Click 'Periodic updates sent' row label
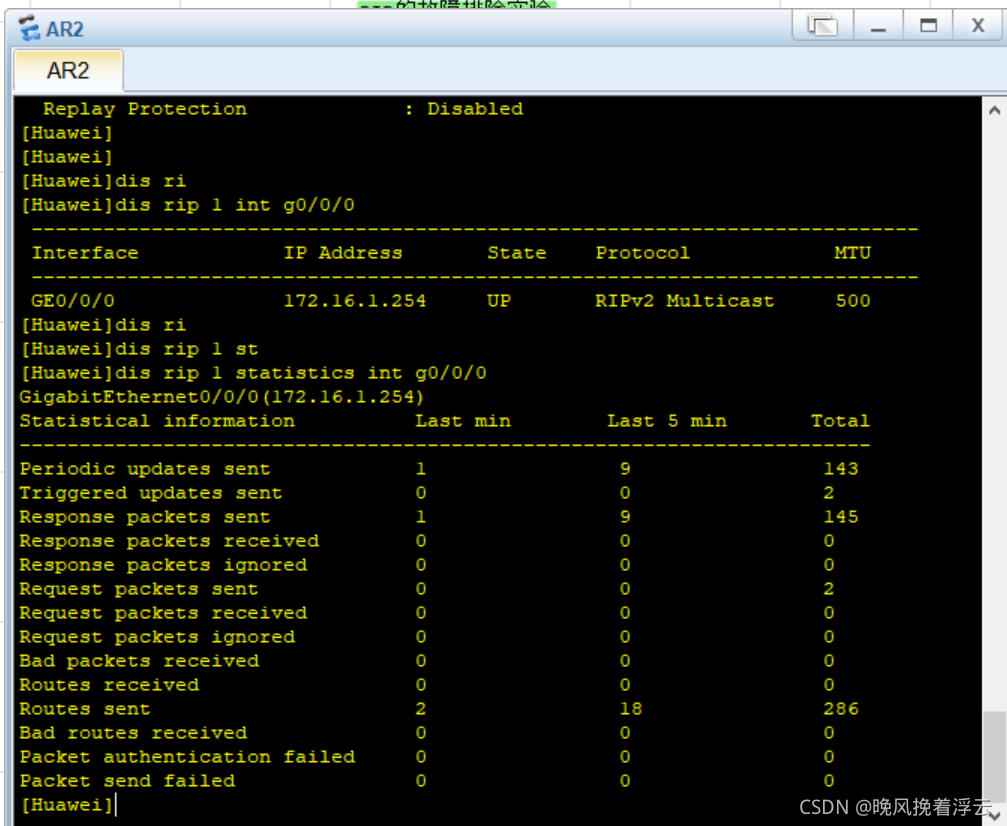This screenshot has width=1007, height=826. point(144,469)
